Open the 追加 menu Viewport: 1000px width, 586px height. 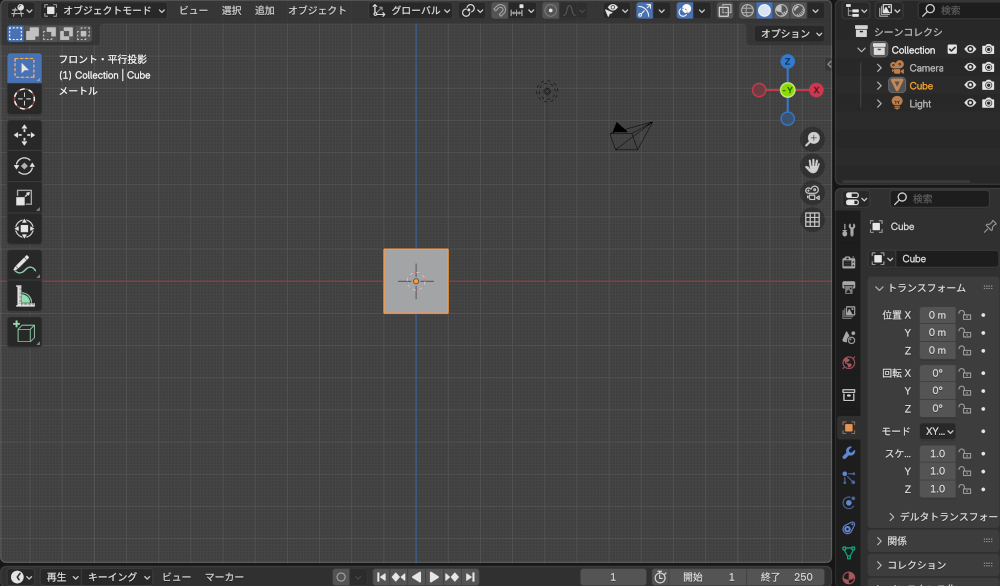tap(264, 10)
